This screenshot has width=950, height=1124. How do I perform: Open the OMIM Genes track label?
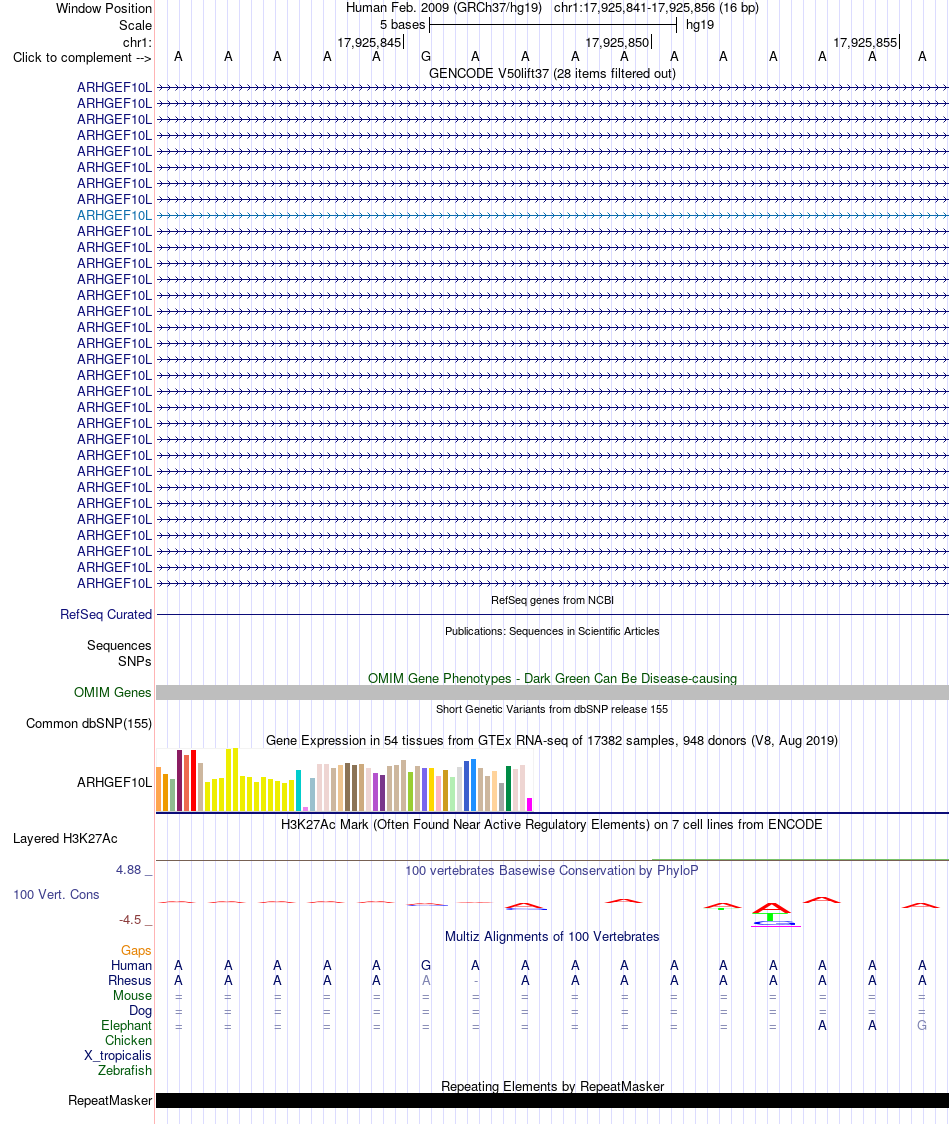(113, 692)
